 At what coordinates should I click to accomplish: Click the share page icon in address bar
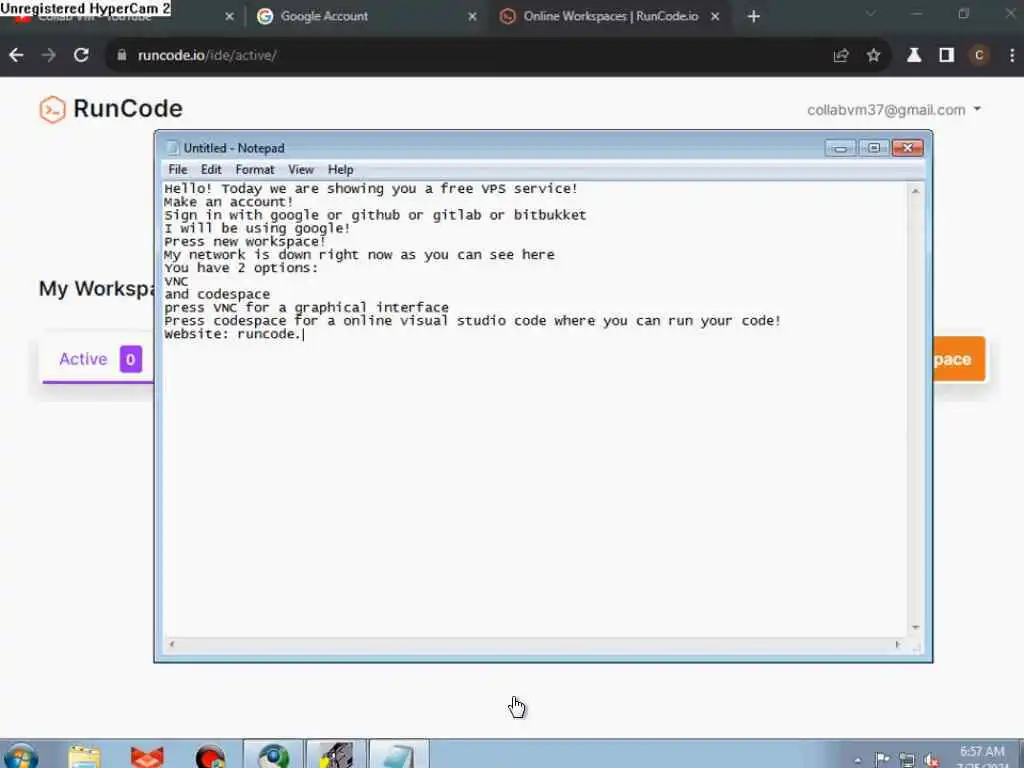pyautogui.click(x=841, y=56)
